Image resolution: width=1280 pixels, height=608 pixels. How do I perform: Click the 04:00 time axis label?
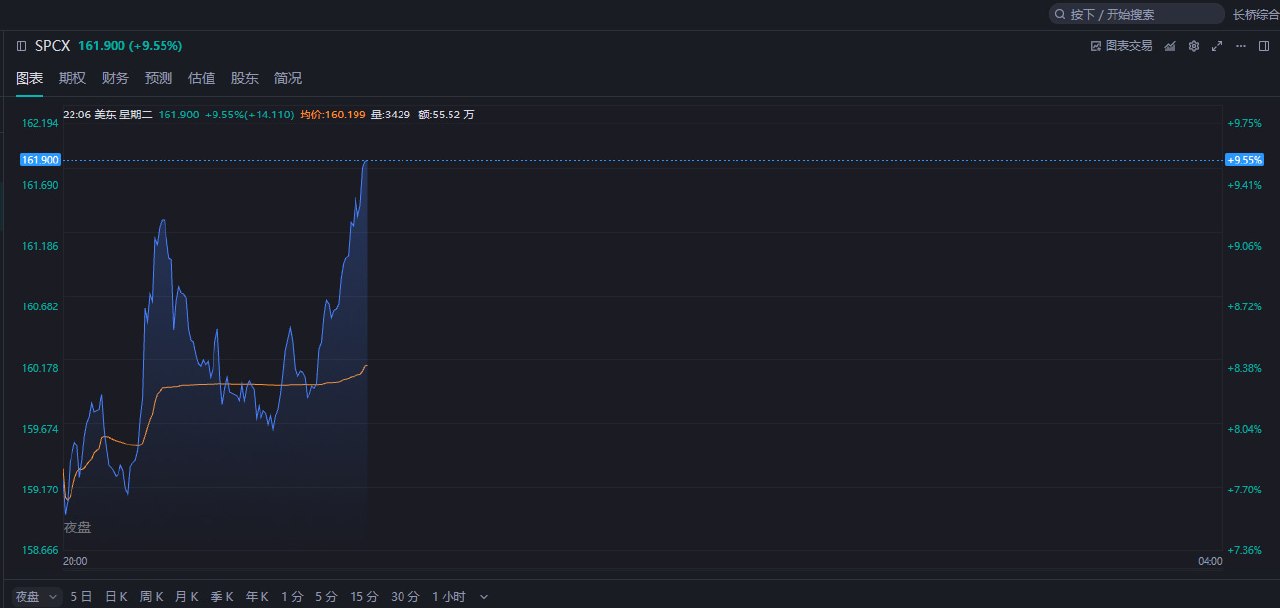click(x=1210, y=562)
